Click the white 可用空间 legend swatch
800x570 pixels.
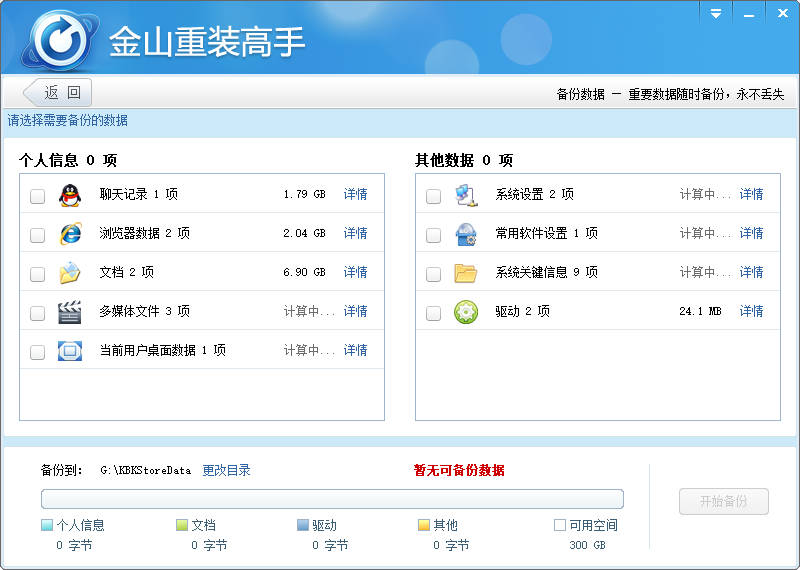pyautogui.click(x=560, y=525)
